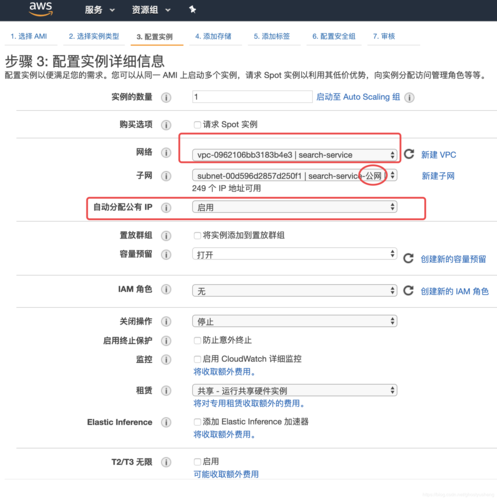Click 创建新的容量预留 link
The width and height of the screenshot is (497, 500).
pyautogui.click(x=453, y=259)
